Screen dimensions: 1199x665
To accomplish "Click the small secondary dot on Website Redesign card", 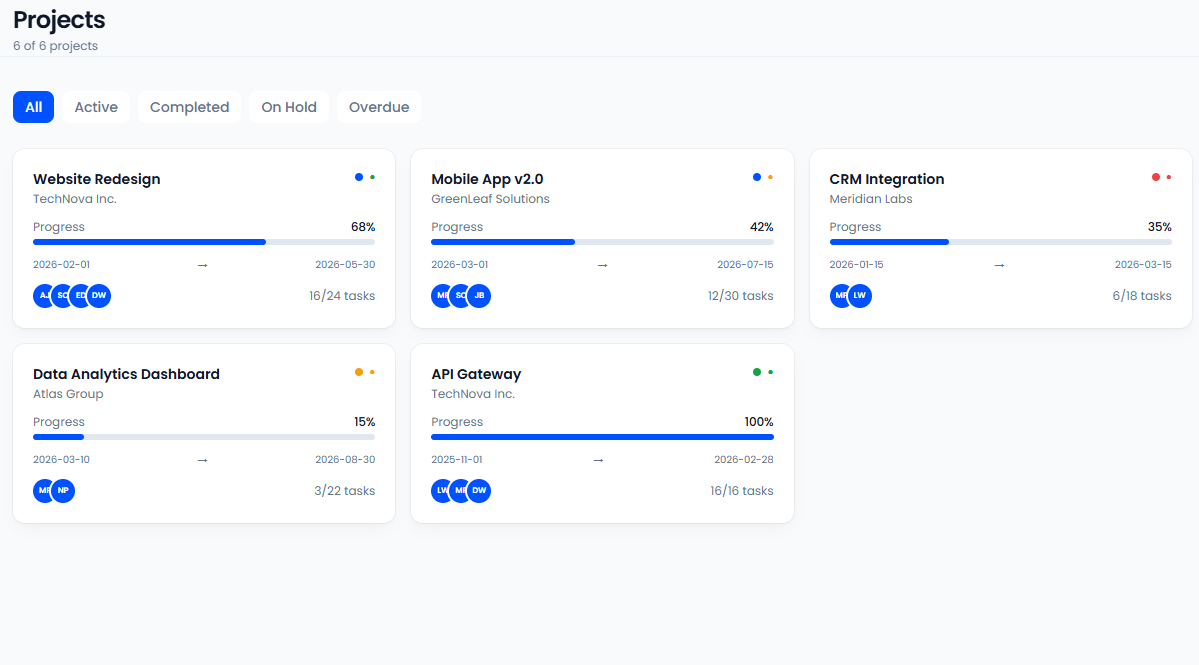I will tap(371, 177).
